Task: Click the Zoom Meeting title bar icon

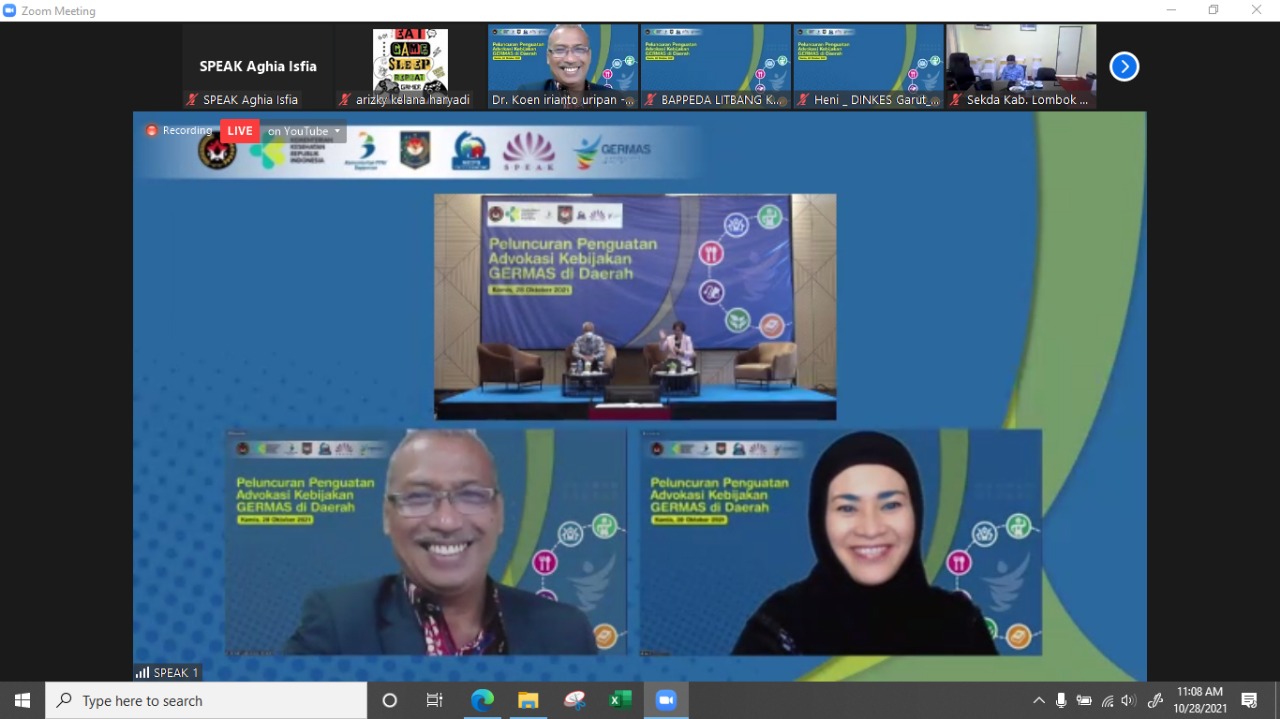Action: 10,10
